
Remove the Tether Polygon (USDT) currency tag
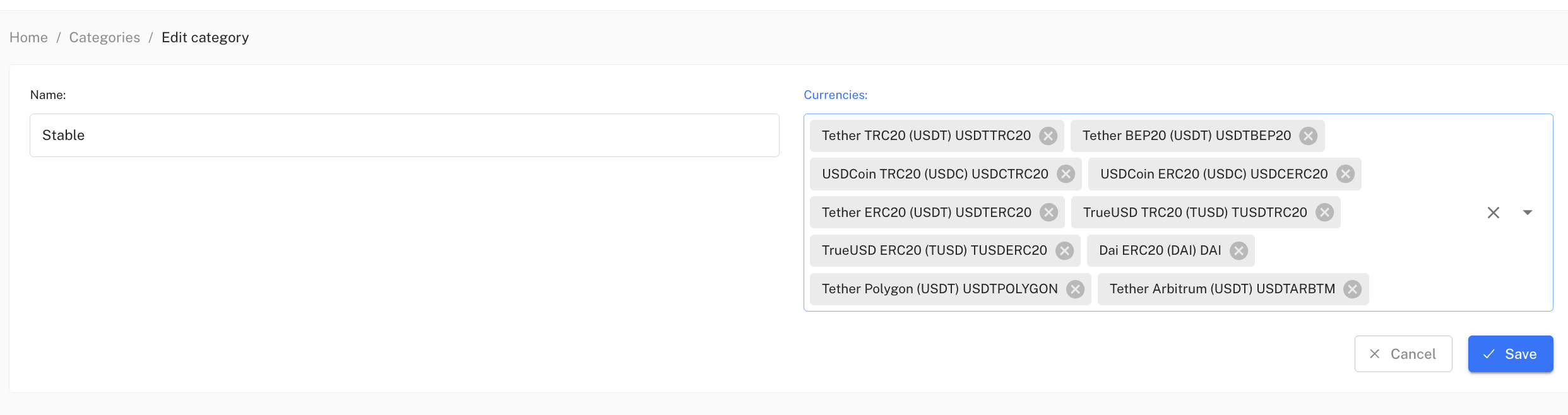click(1076, 289)
